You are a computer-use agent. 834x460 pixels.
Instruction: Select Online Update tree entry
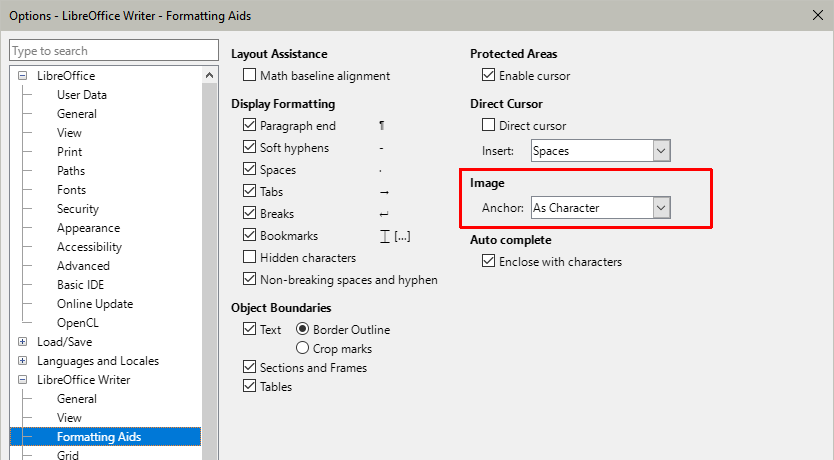(x=95, y=304)
